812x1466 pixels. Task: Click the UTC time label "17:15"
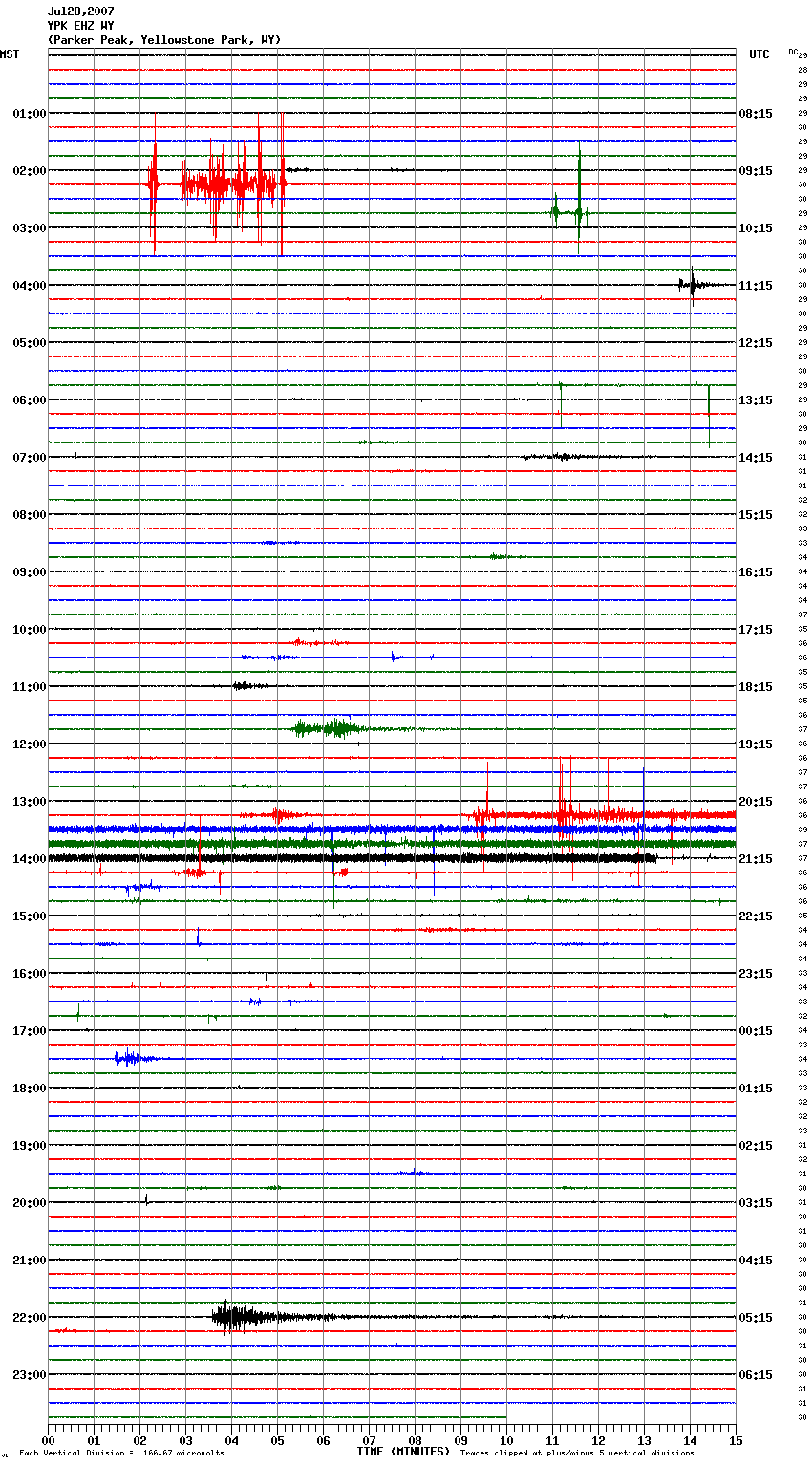756,630
